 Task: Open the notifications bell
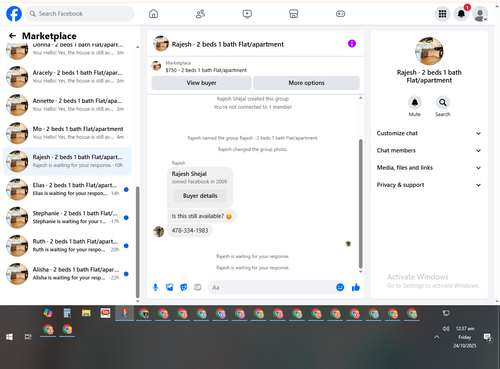(461, 14)
